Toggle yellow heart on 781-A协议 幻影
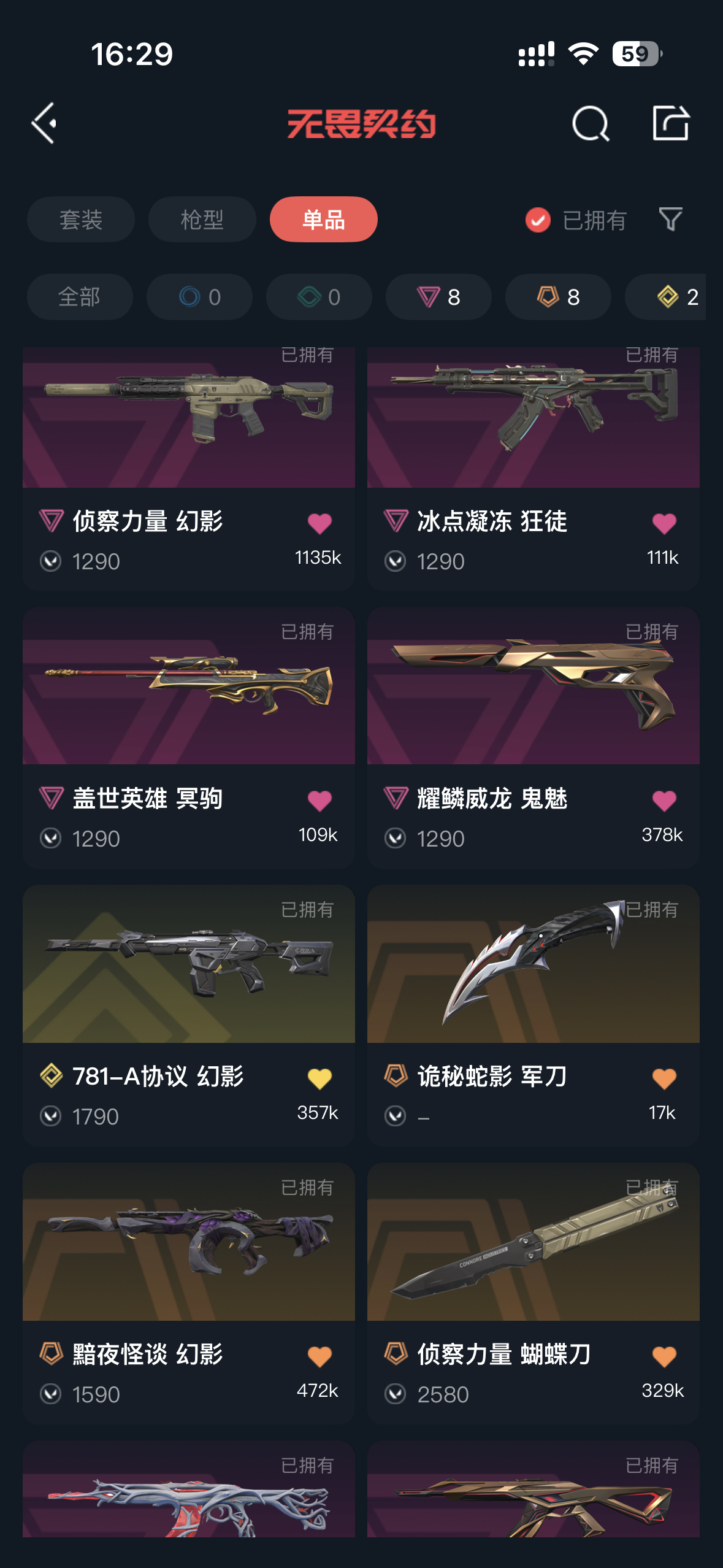 tap(319, 1078)
